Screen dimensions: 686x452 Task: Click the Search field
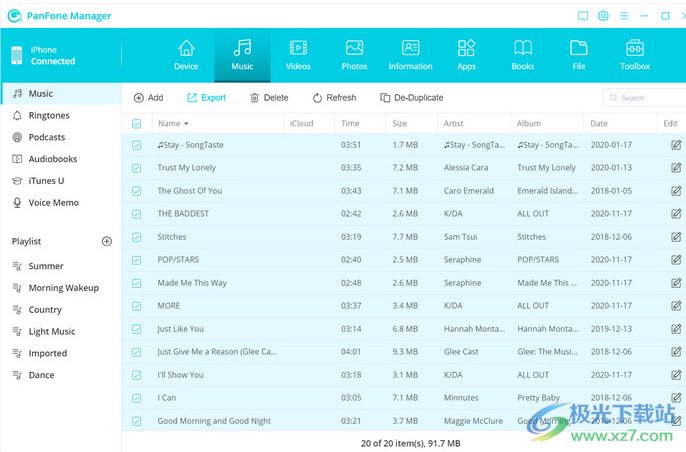pyautogui.click(x=644, y=98)
